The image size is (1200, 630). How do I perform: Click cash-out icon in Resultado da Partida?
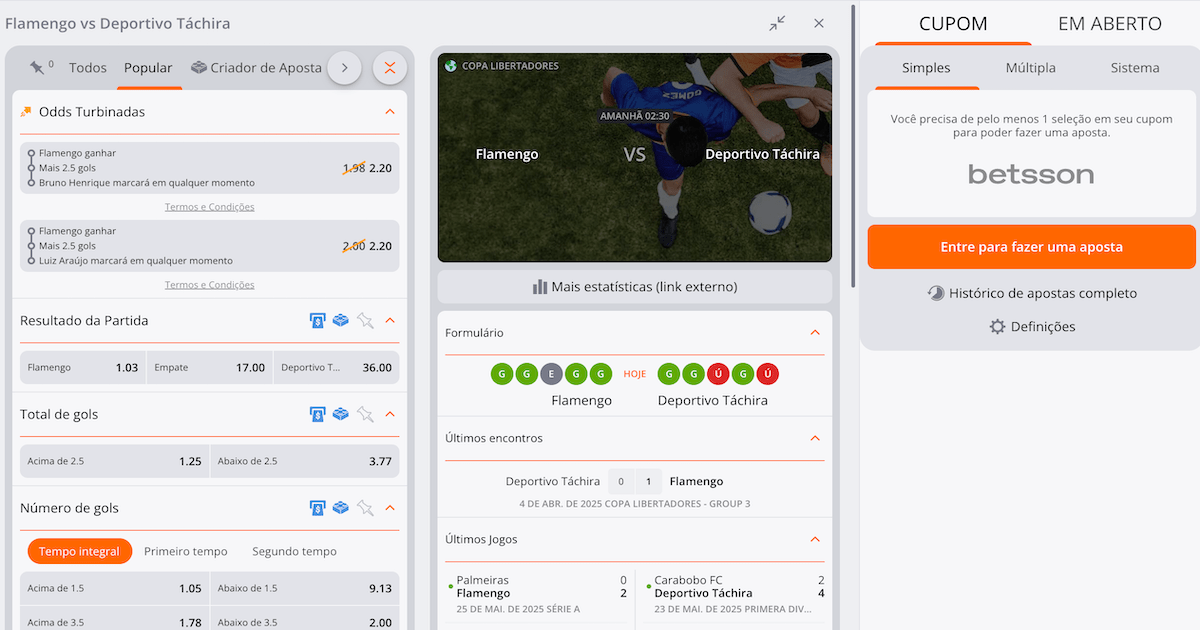[x=317, y=321]
